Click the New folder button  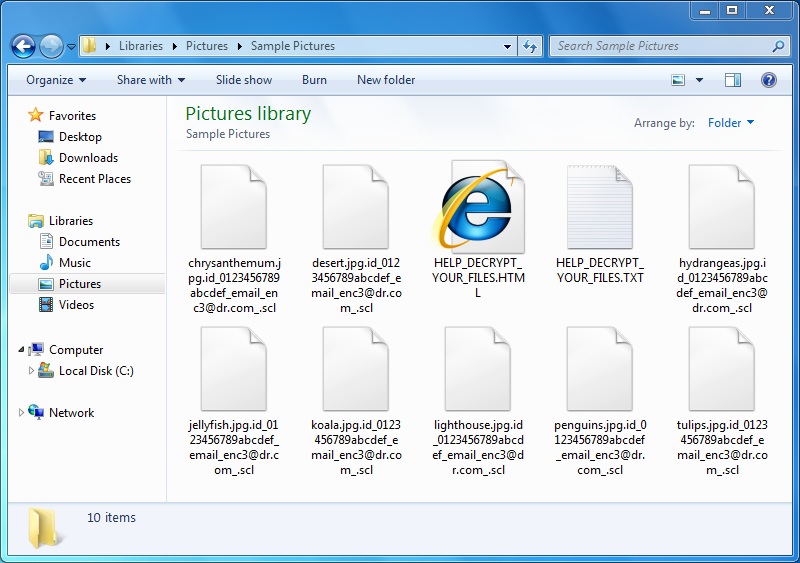pyautogui.click(x=386, y=80)
